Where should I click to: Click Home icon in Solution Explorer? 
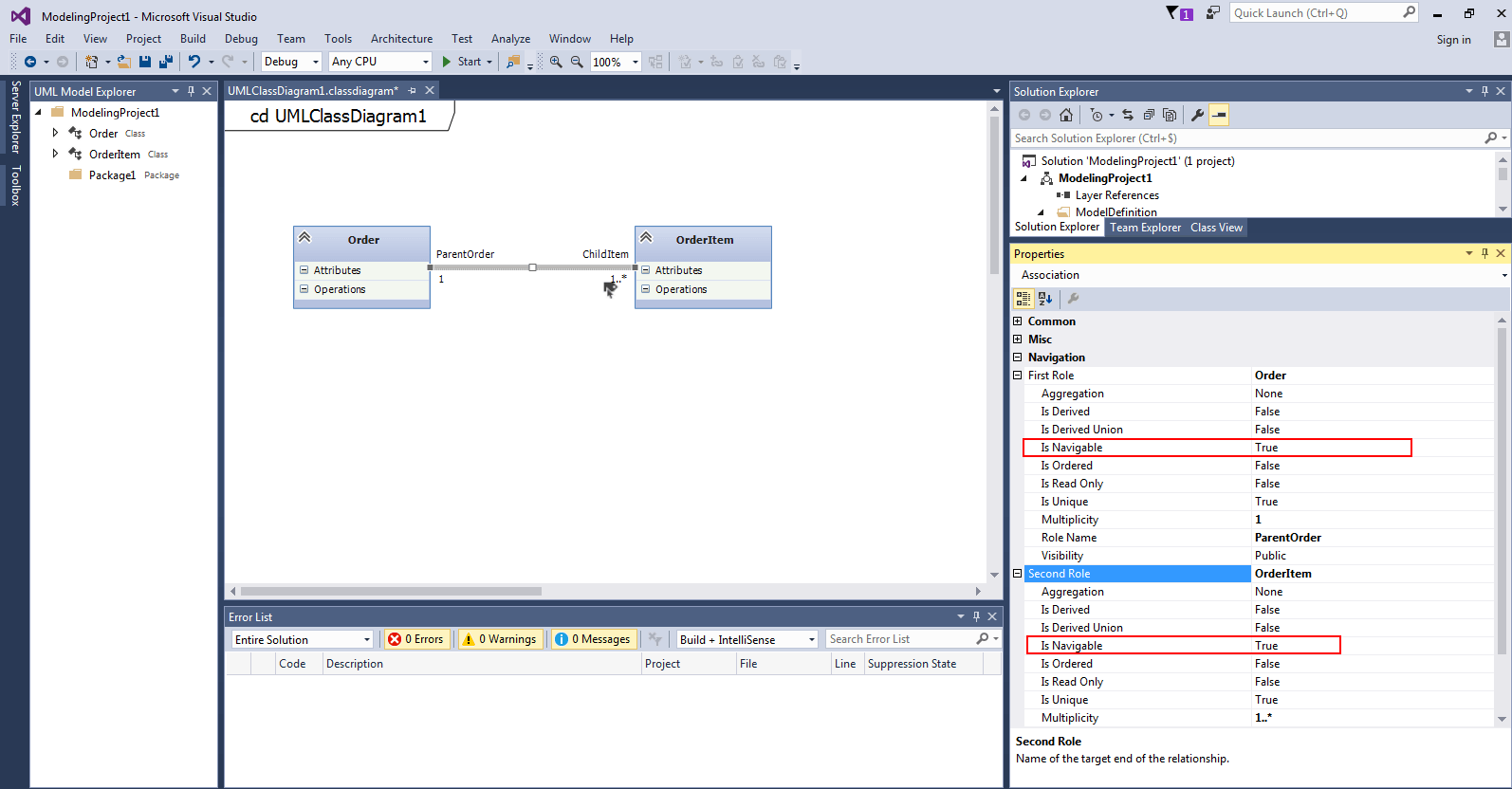tap(1066, 115)
